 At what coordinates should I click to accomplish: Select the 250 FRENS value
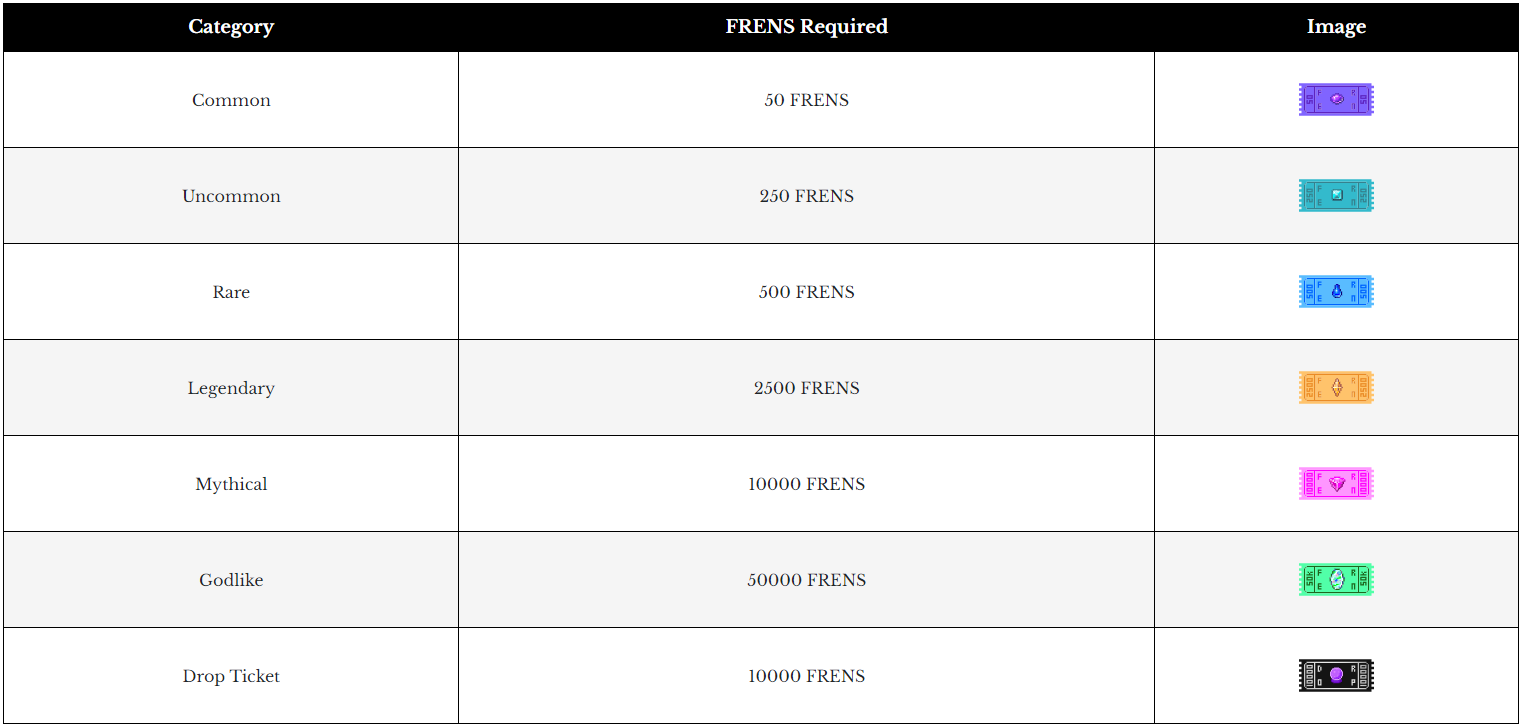tap(807, 196)
